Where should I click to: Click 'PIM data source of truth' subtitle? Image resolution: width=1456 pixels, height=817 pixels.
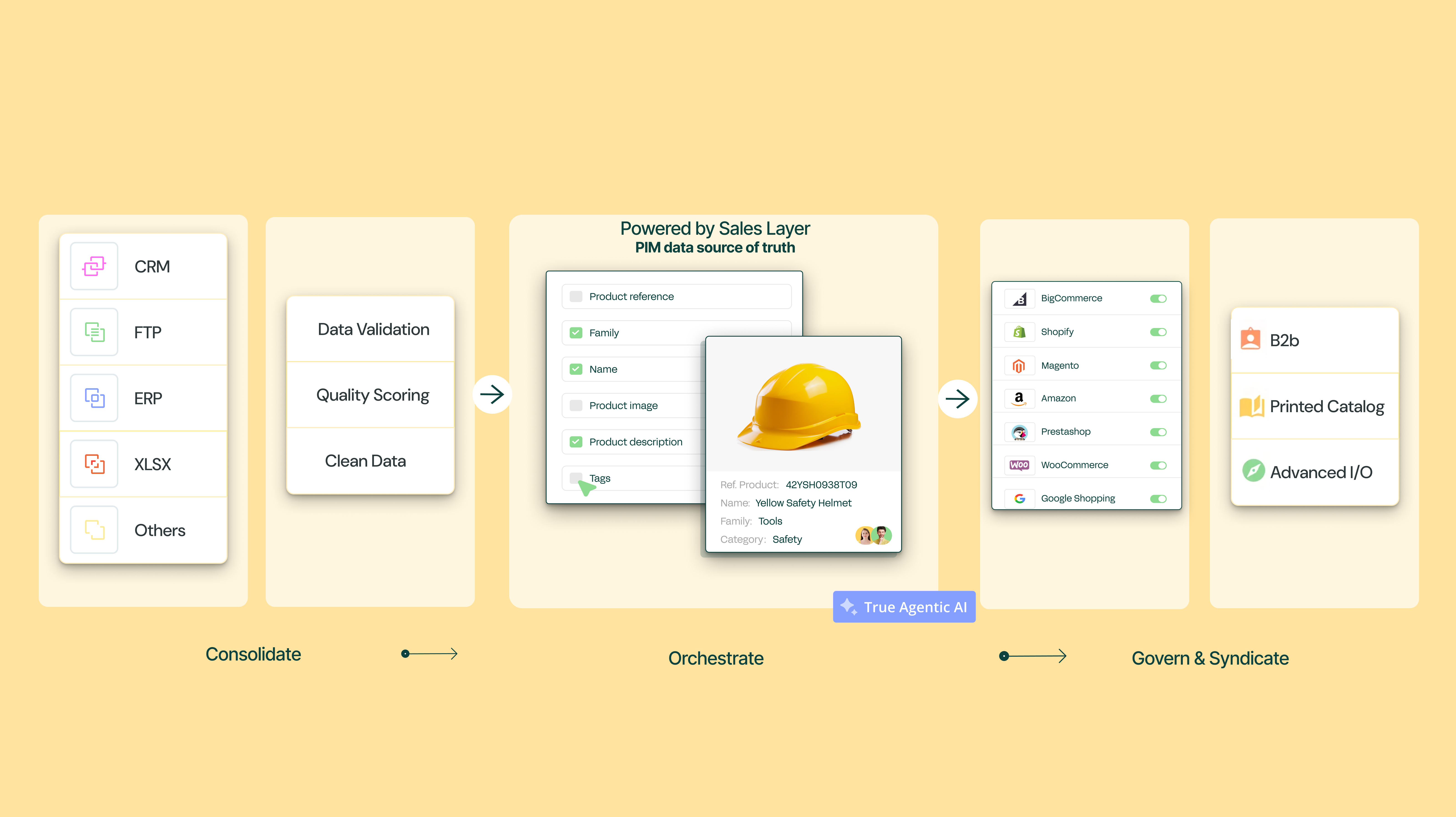[715, 247]
